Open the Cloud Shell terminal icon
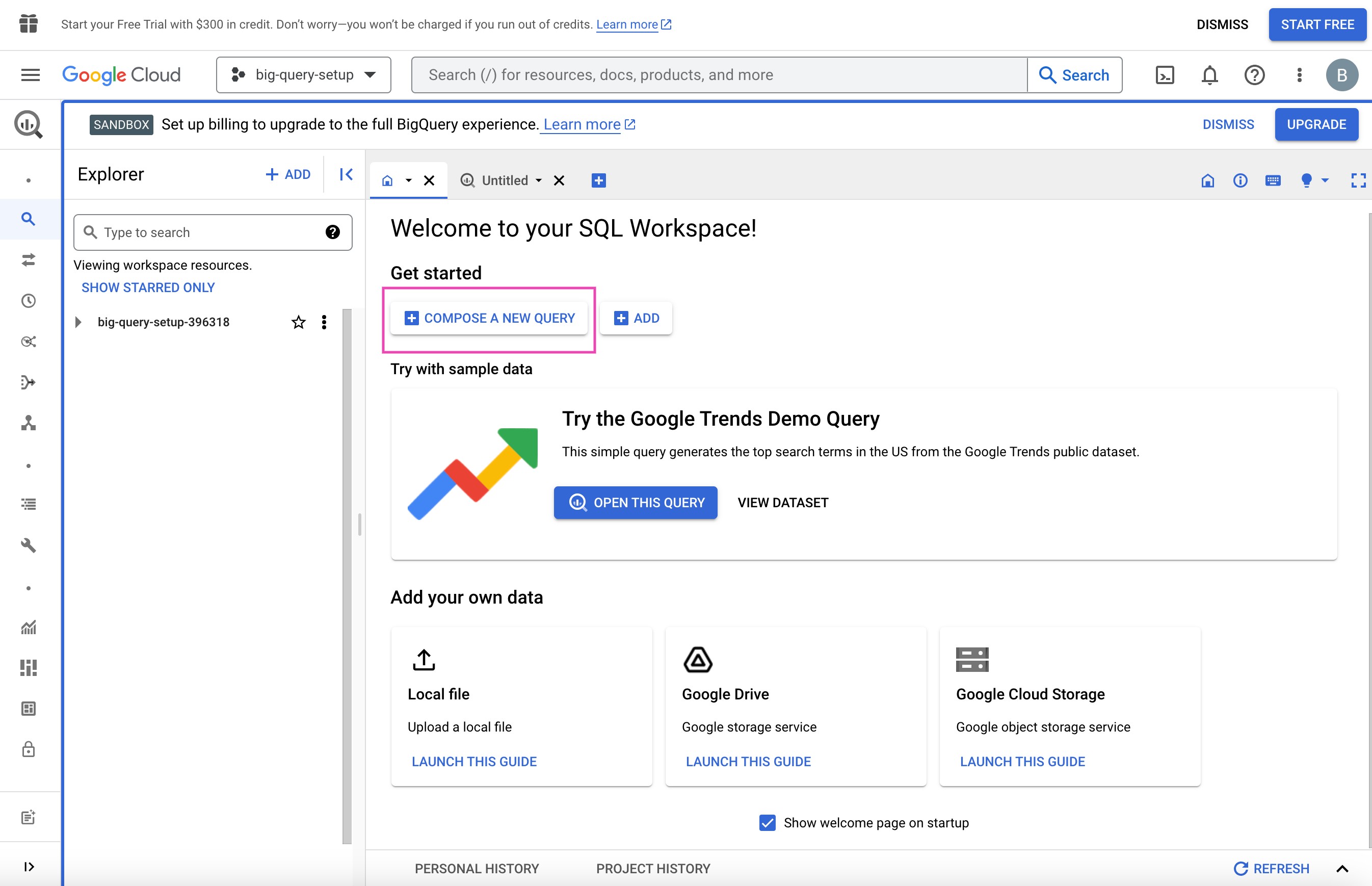 click(1165, 75)
